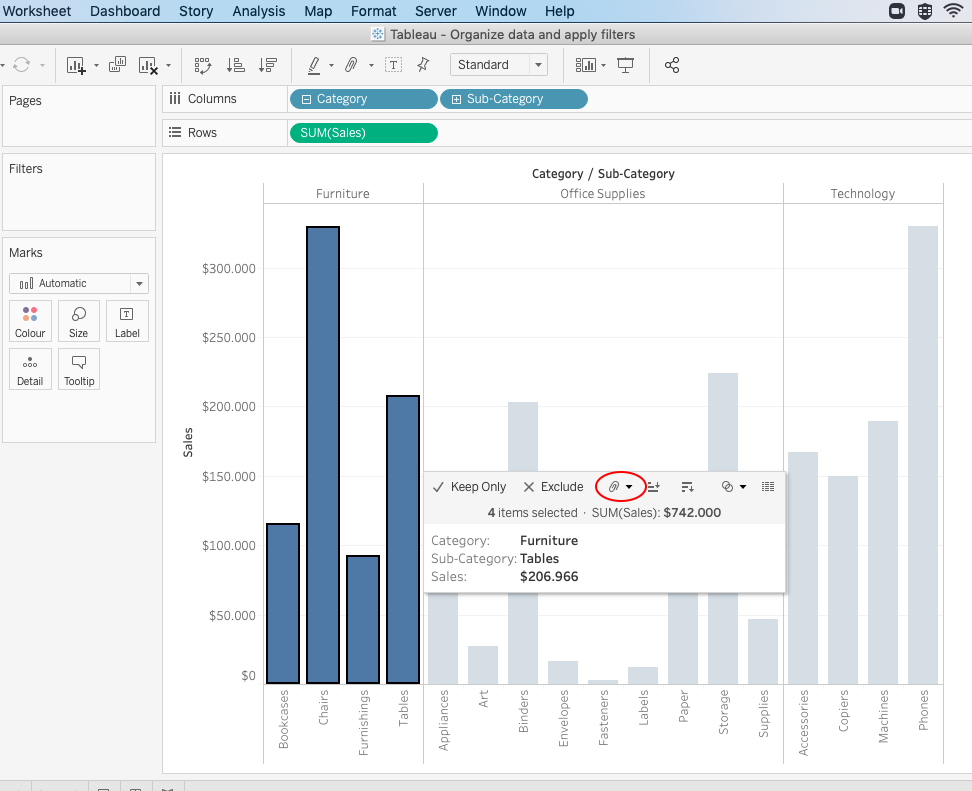
Task: Open Detail marks card
Action: coord(30,369)
